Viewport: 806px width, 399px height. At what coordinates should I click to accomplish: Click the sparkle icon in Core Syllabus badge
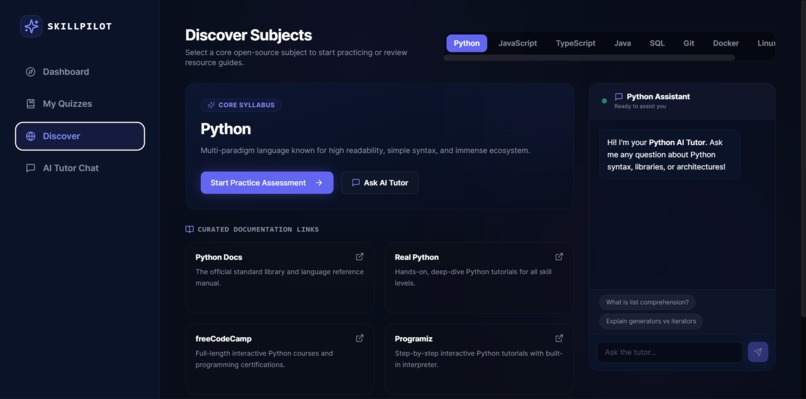click(211, 105)
